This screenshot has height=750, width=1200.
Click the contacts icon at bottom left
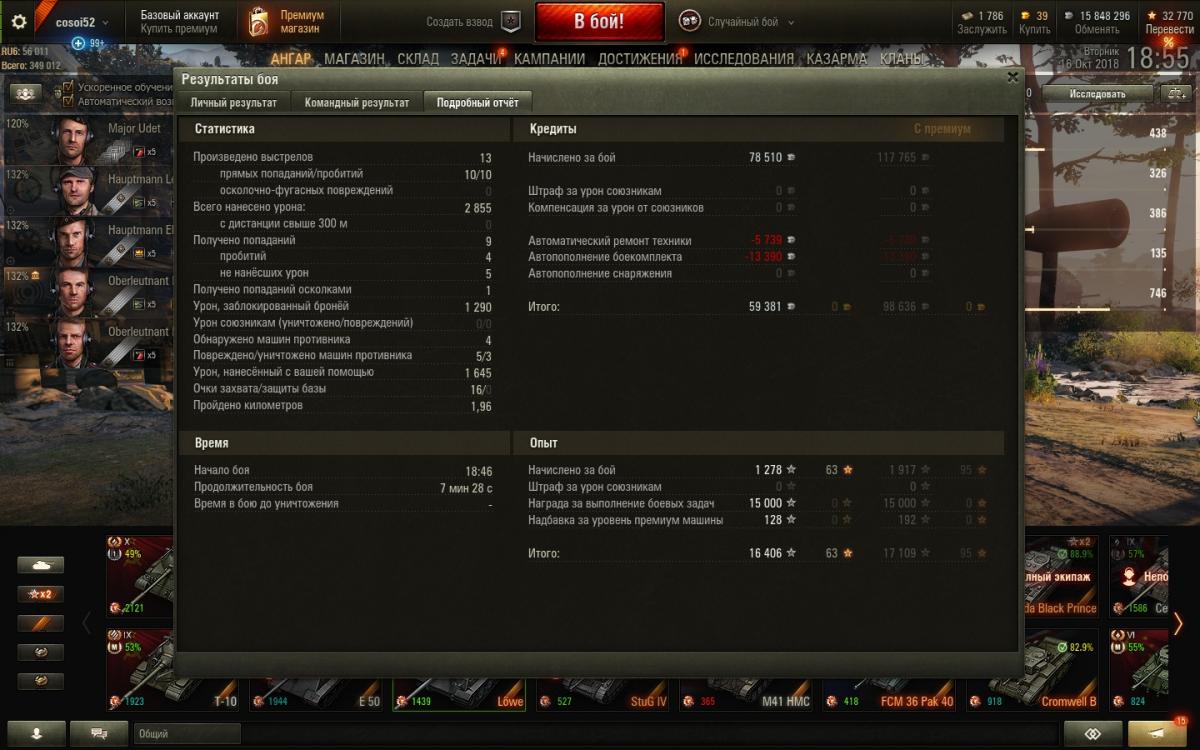tap(36, 733)
